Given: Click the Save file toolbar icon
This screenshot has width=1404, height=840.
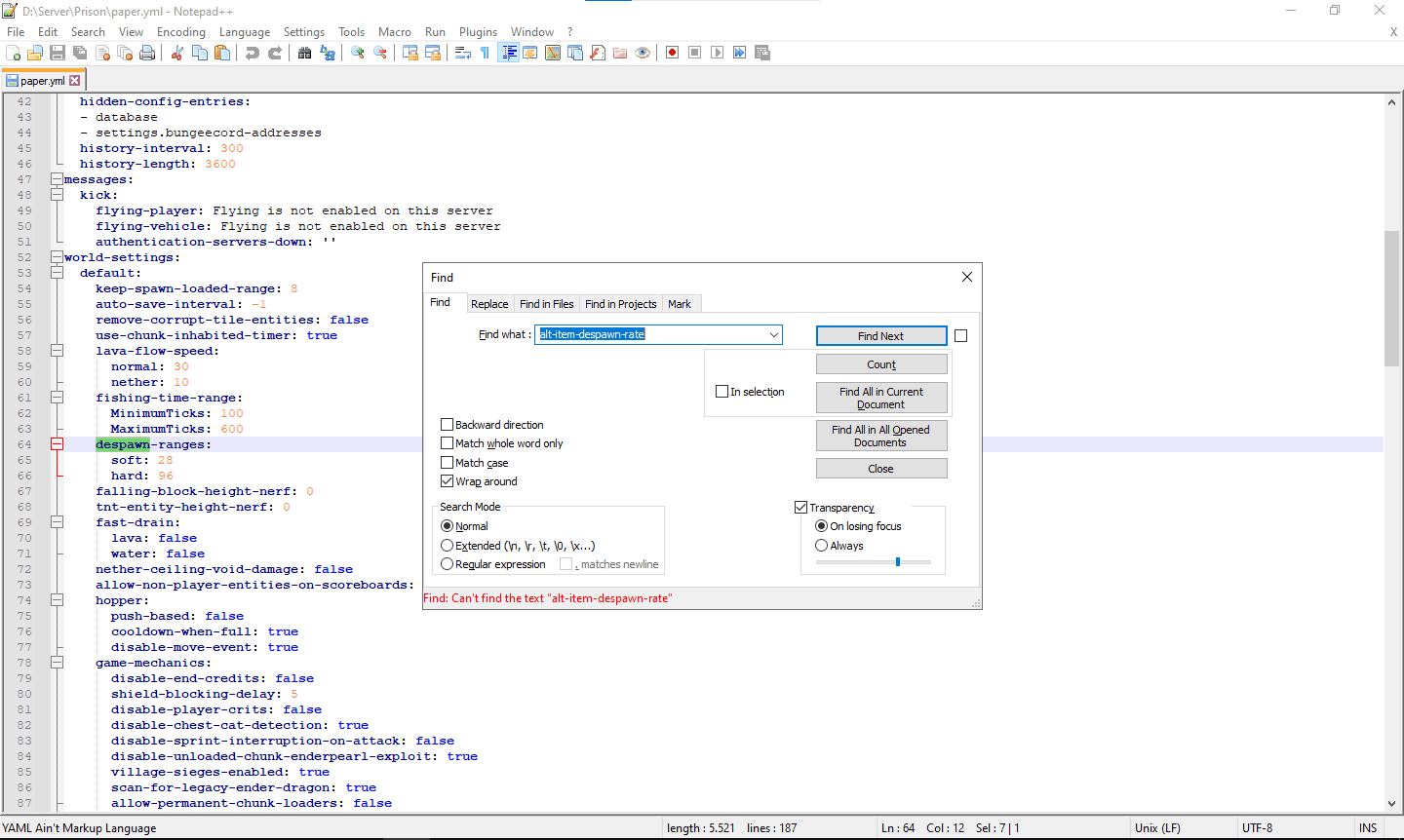Looking at the screenshot, I should pyautogui.click(x=58, y=53).
